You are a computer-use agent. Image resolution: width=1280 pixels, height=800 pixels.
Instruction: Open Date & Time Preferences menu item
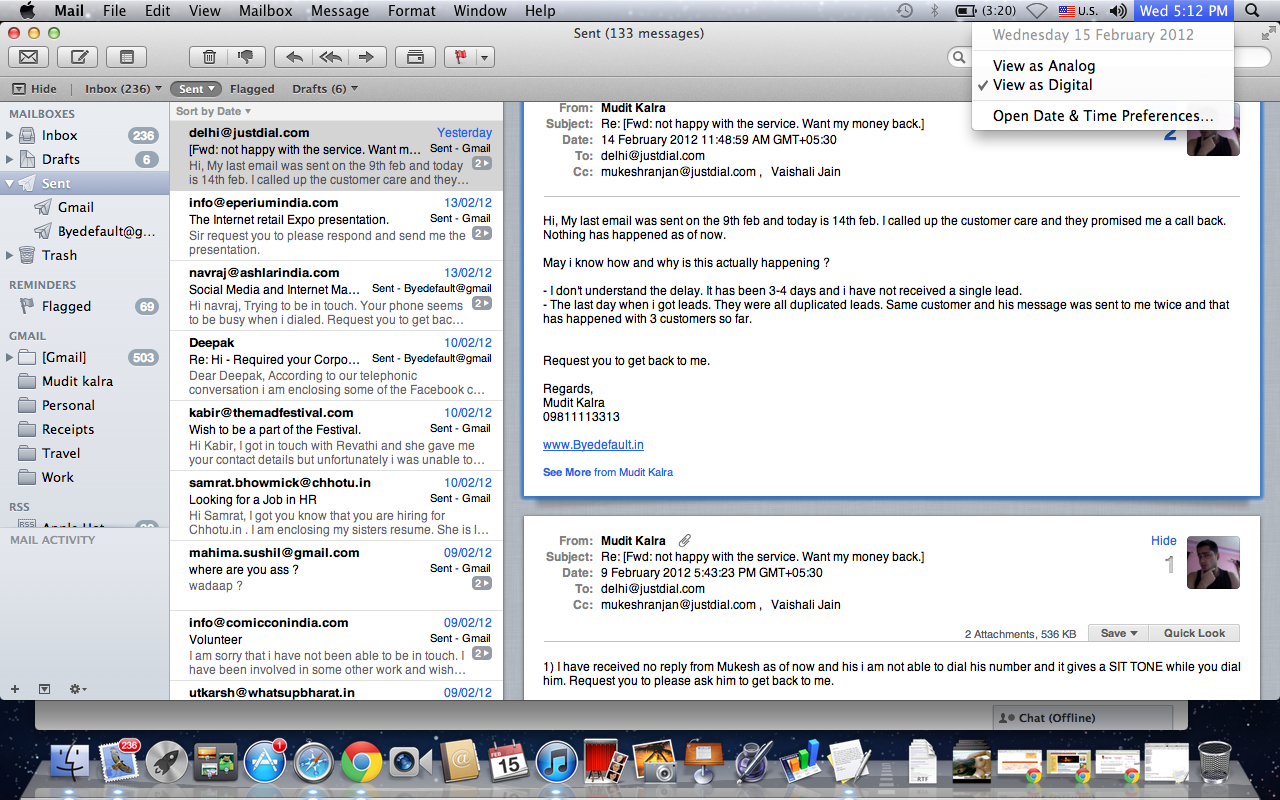1102,116
